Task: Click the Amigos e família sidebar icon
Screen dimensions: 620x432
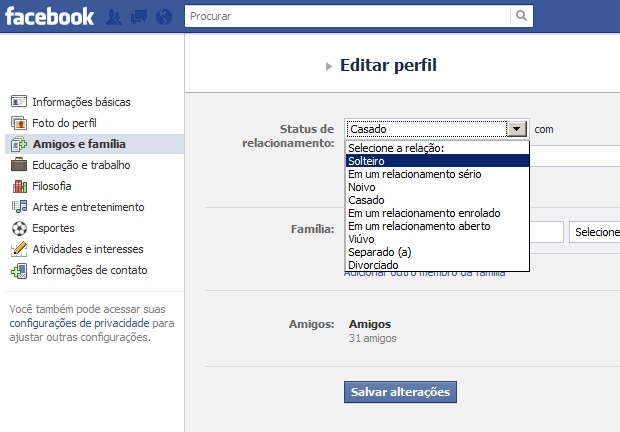Action: 19,144
